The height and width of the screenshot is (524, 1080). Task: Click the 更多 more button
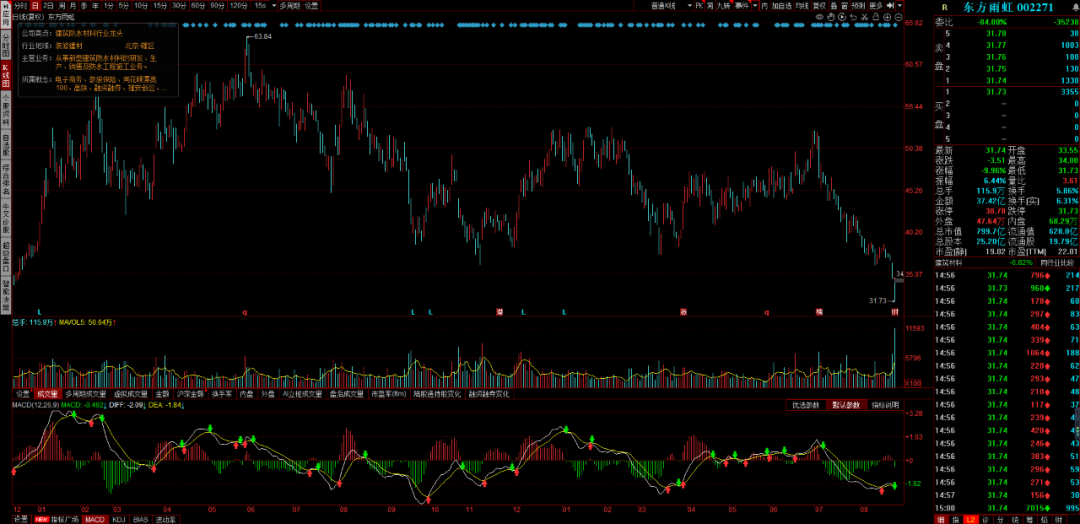[x=875, y=6]
